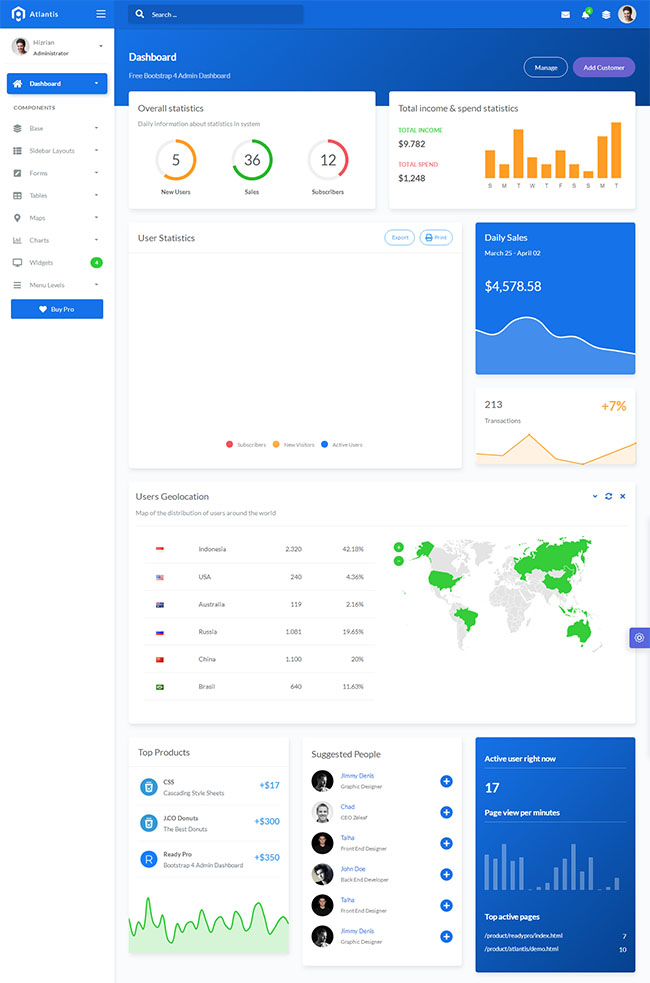Viewport: 650px width, 983px height.
Task: Expand the Mizrian Administrator user dropdown
Action: (x=101, y=46)
